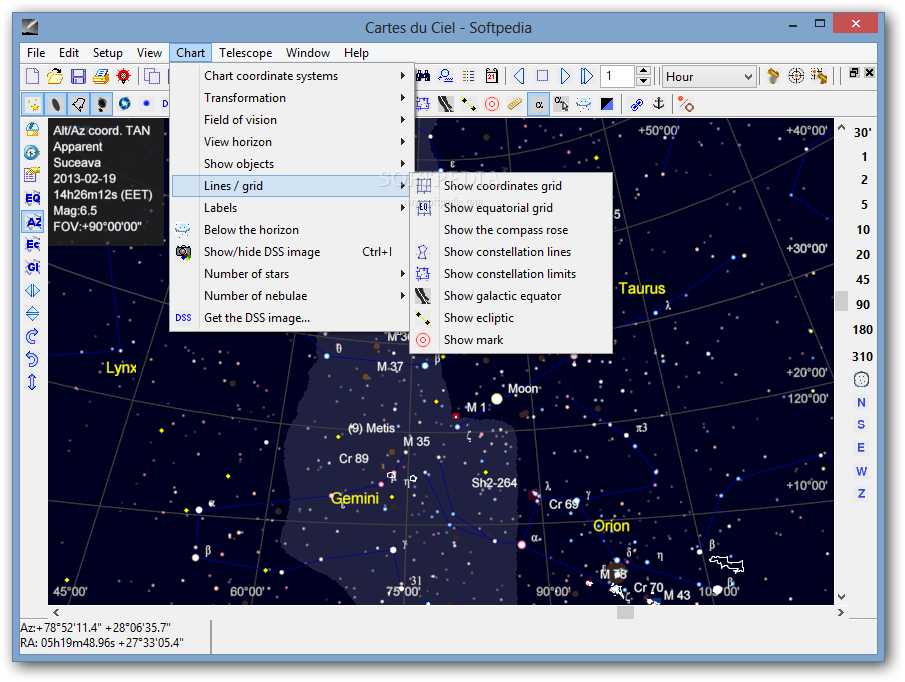Screen dimensions: 905x682
Task: Set field of vision to 90 degrees
Action: click(862, 305)
